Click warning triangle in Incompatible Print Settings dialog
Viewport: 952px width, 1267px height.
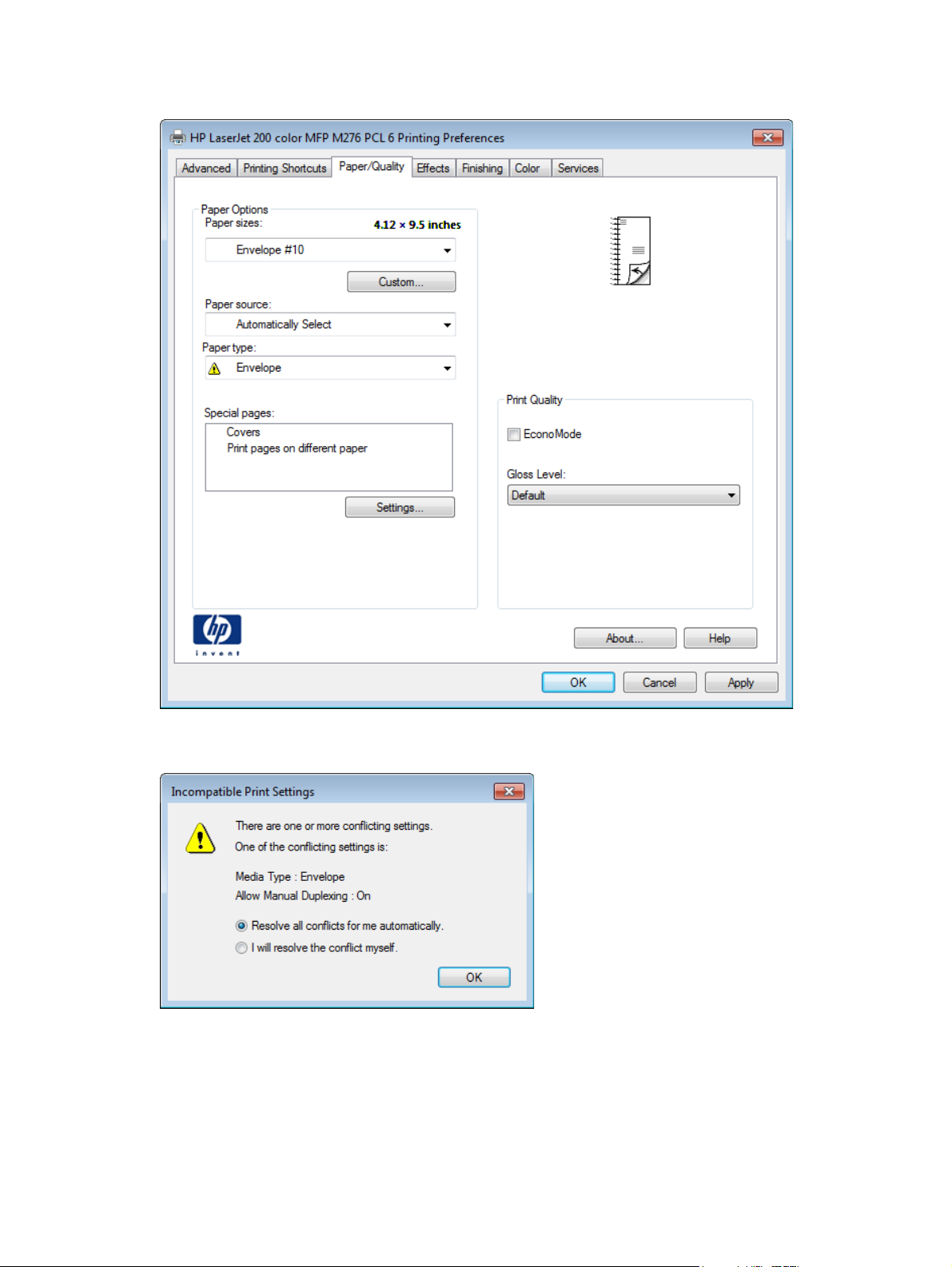tap(200, 839)
